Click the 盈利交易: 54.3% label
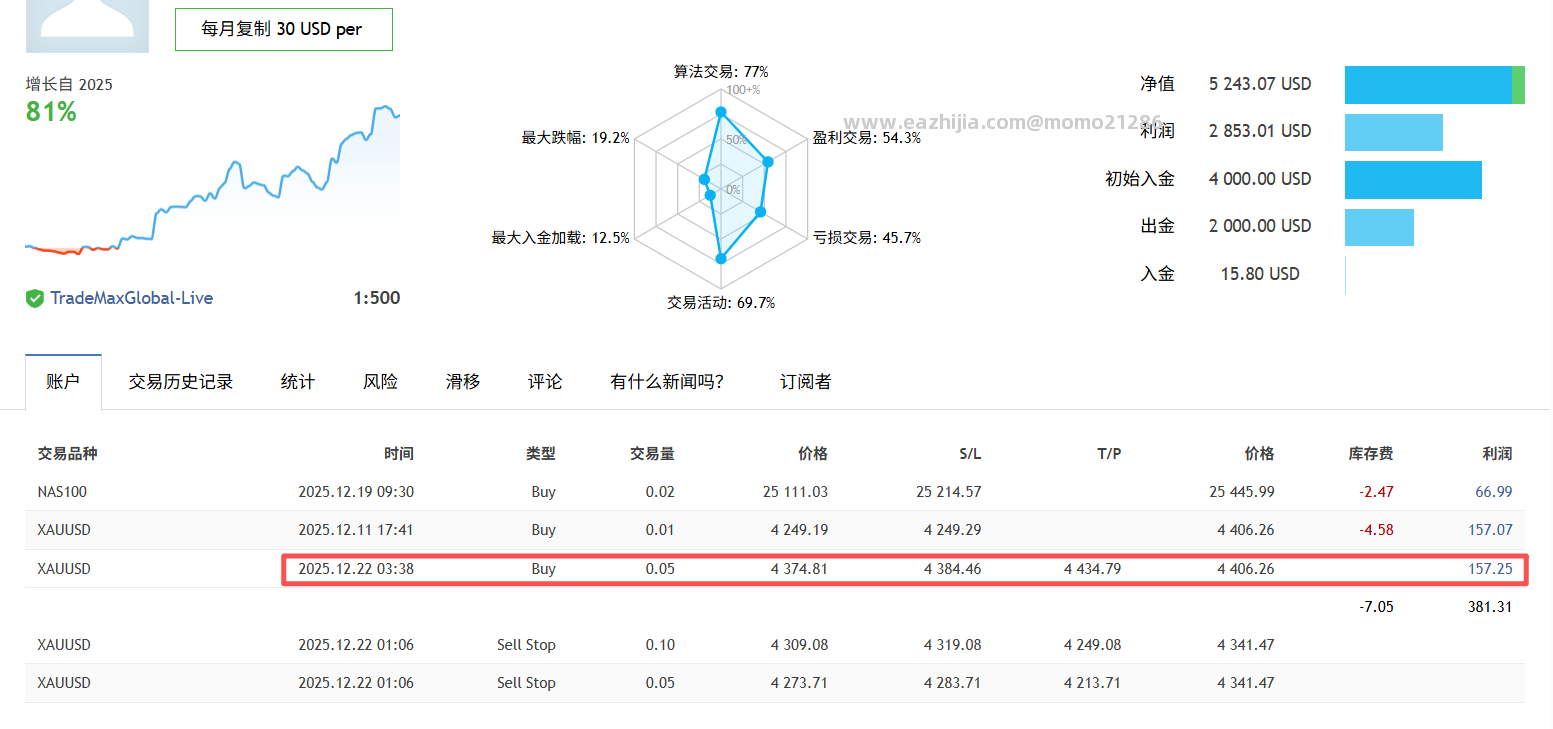1553x729 pixels. (867, 138)
